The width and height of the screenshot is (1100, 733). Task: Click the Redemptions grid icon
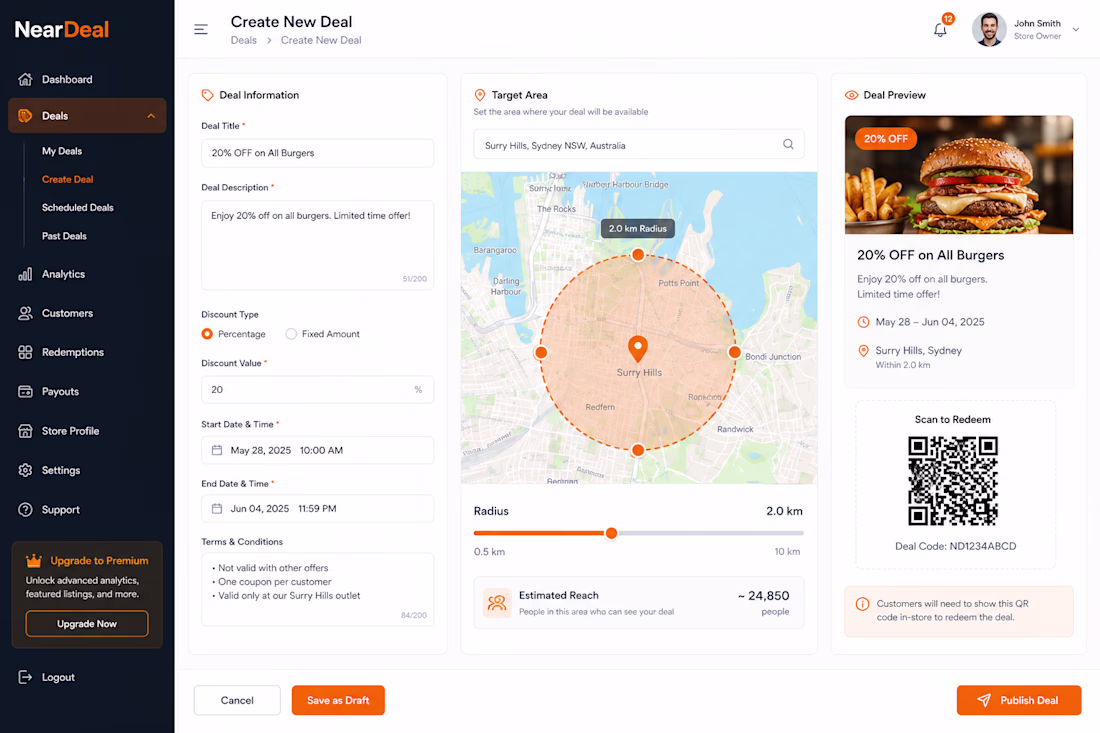25,352
